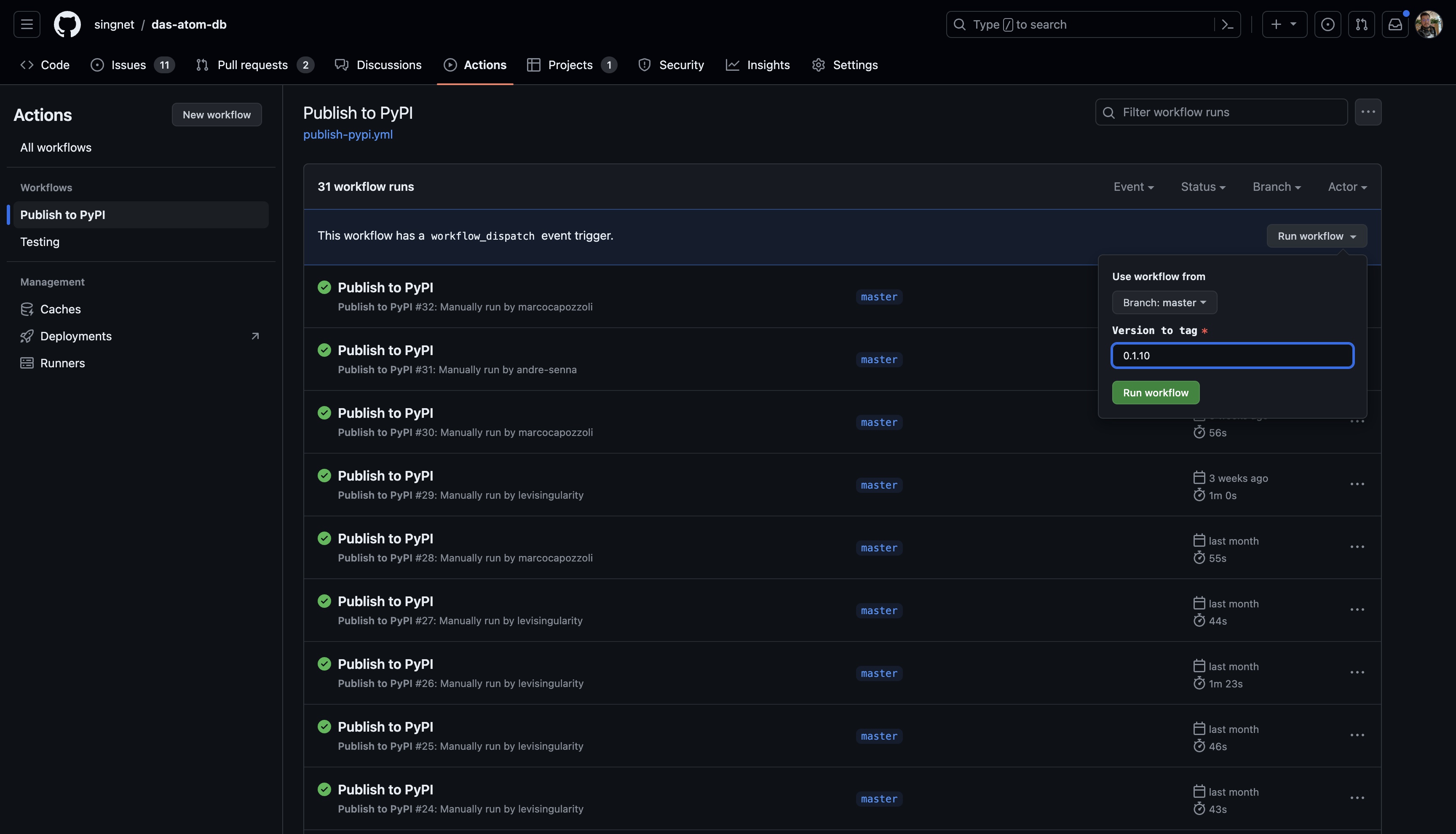Click the New workflow button
Viewport: 1456px width, 834px height.
point(217,115)
